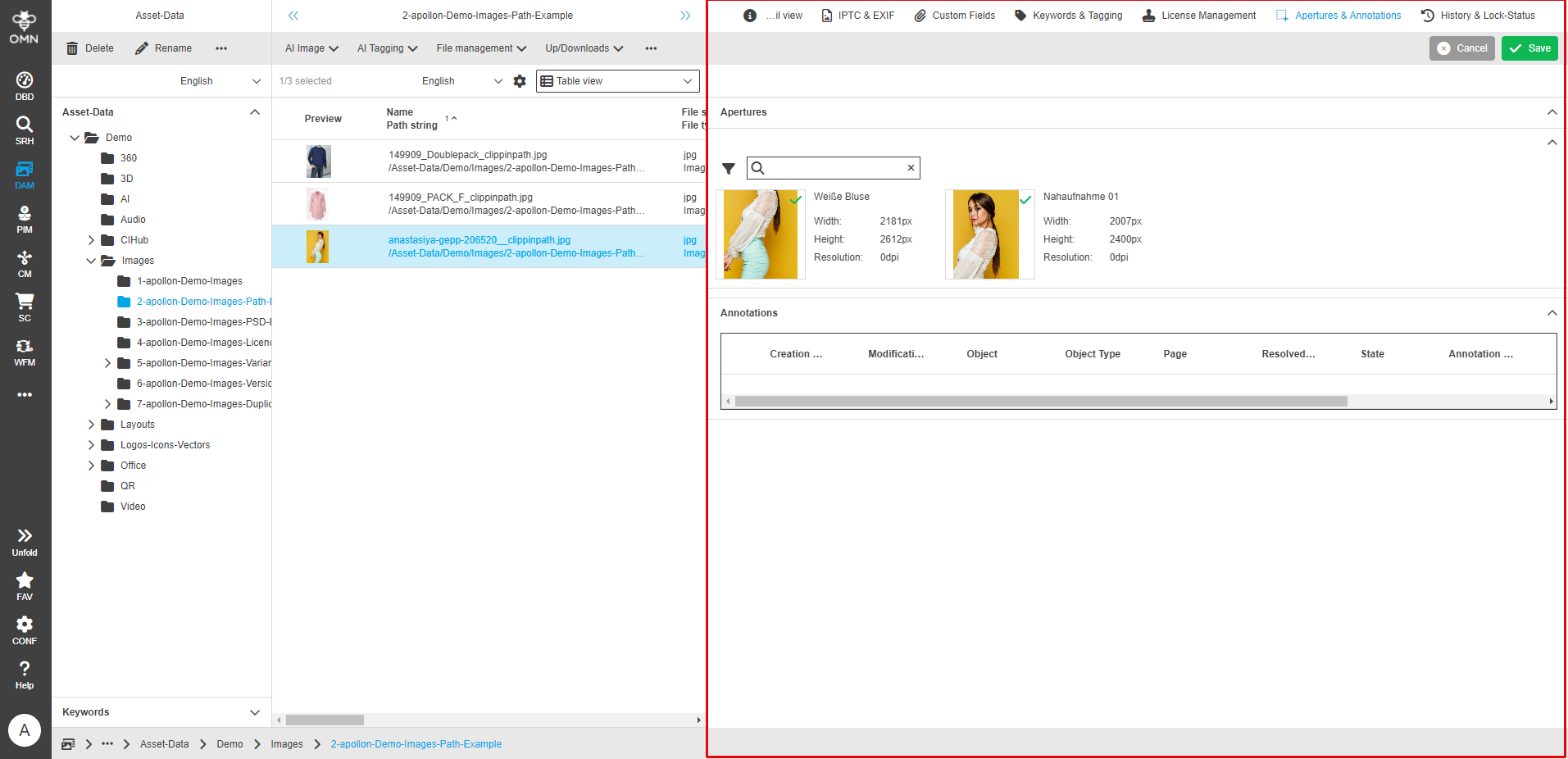Change file list language dropdown
The image size is (1568, 759).
click(x=461, y=81)
